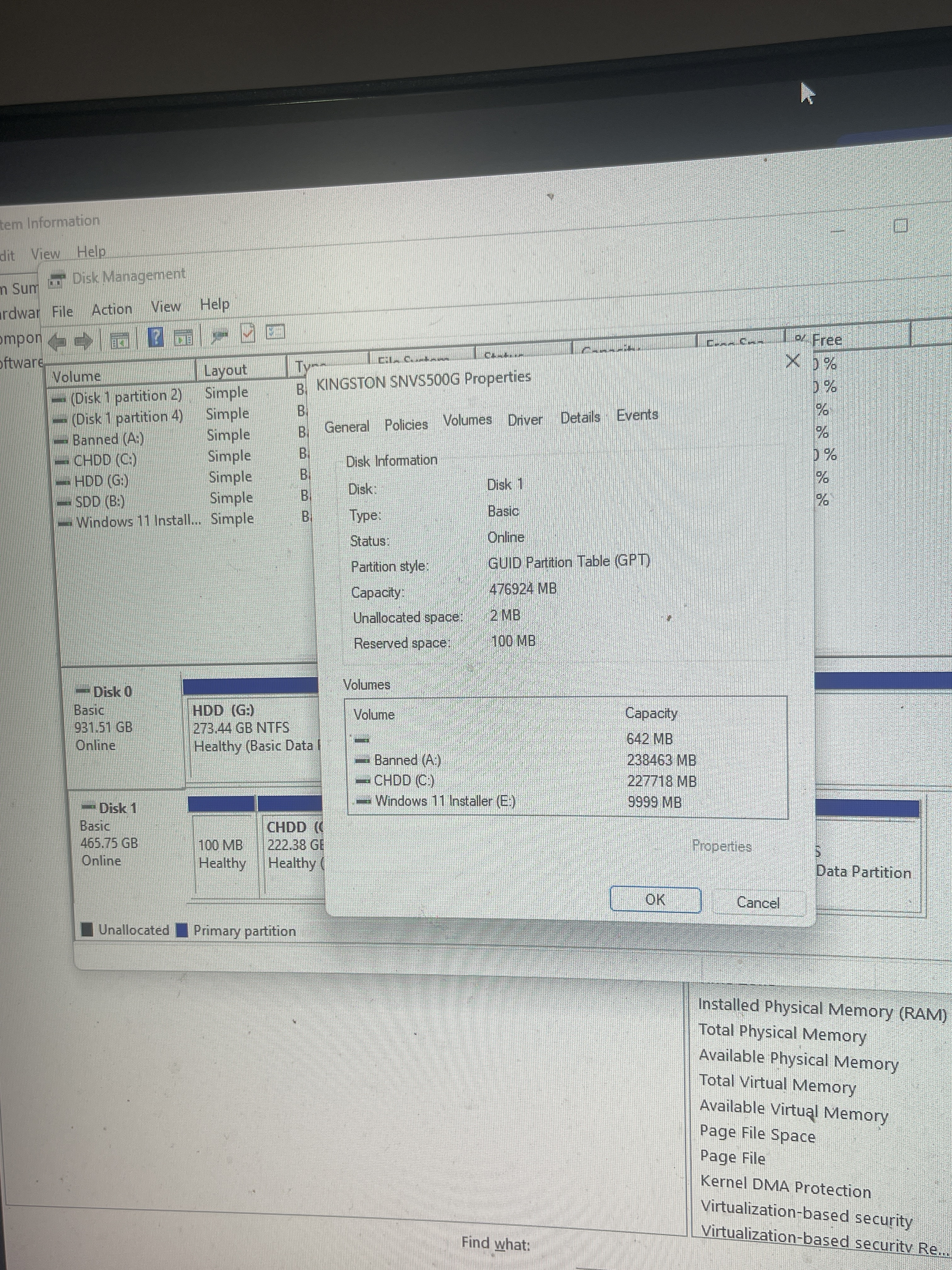952x1270 pixels.
Task: Select Windows 11 Install... volume row
Action: click(x=138, y=522)
